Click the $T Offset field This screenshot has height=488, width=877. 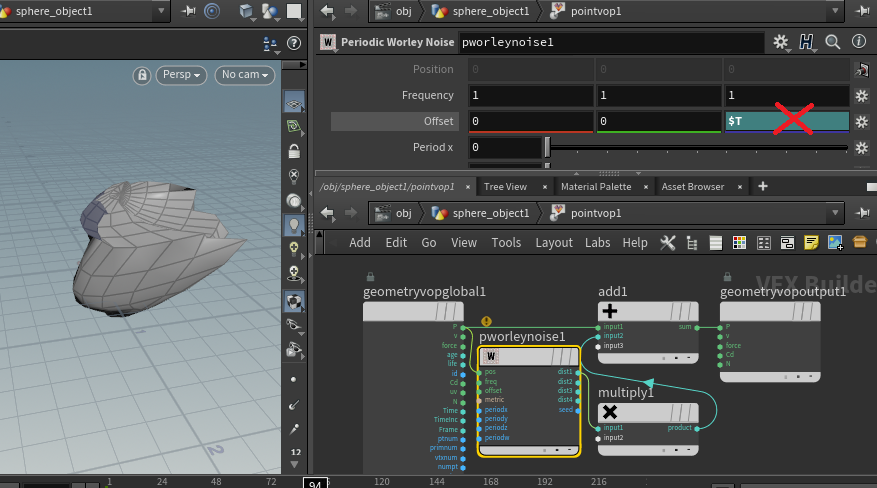pos(787,121)
